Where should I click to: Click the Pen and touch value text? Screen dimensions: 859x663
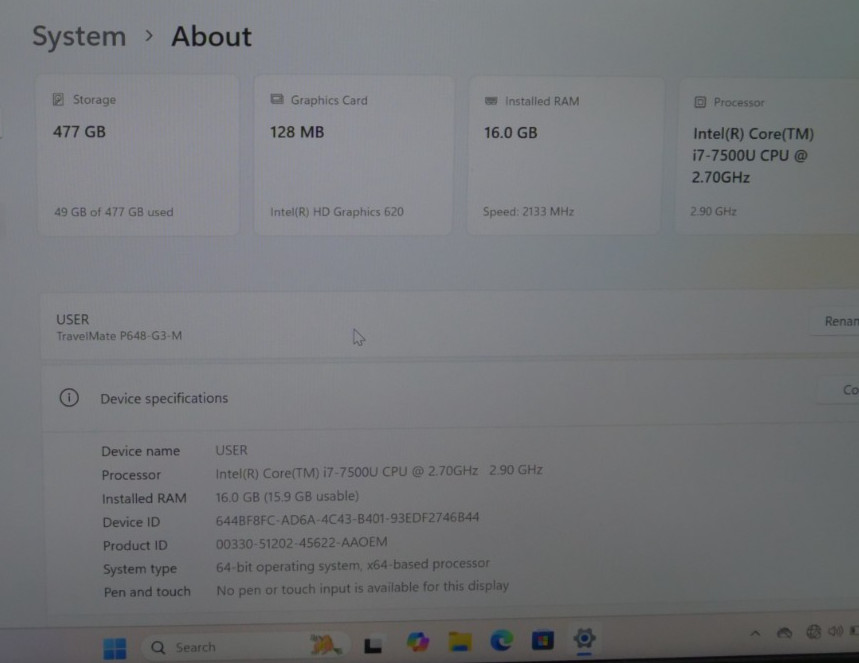coord(362,588)
